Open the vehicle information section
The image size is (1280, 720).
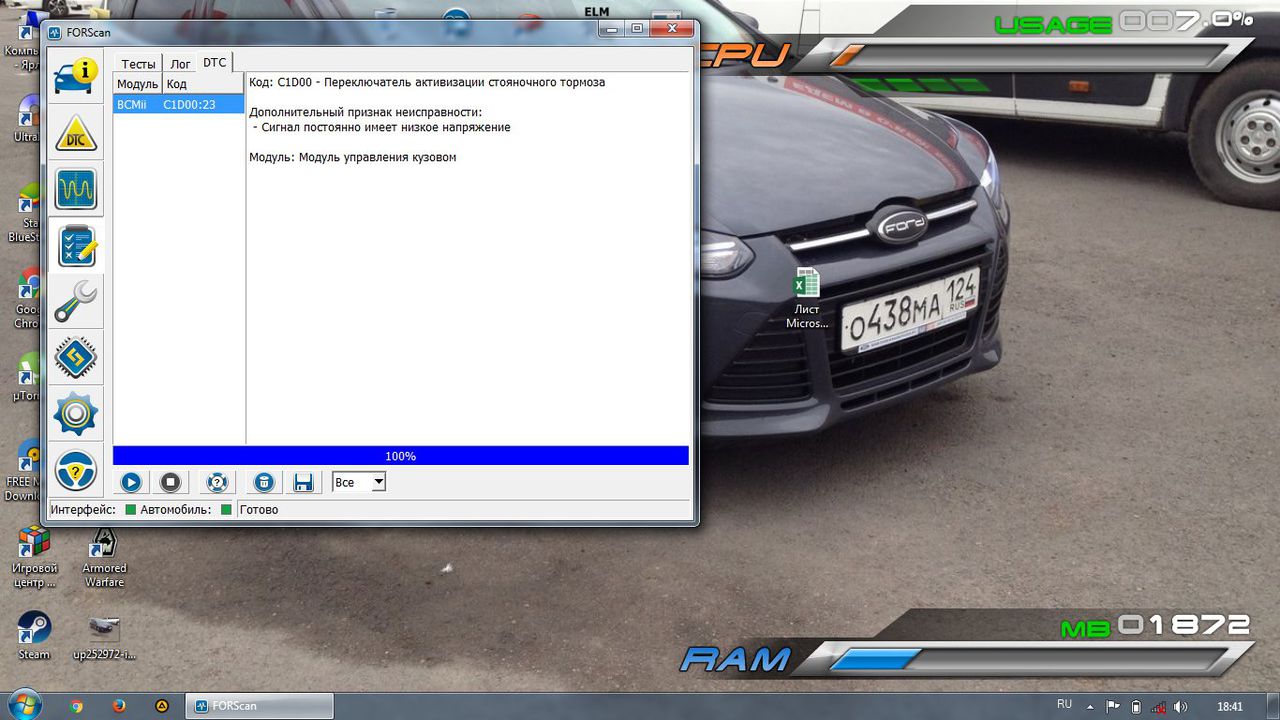(x=76, y=74)
